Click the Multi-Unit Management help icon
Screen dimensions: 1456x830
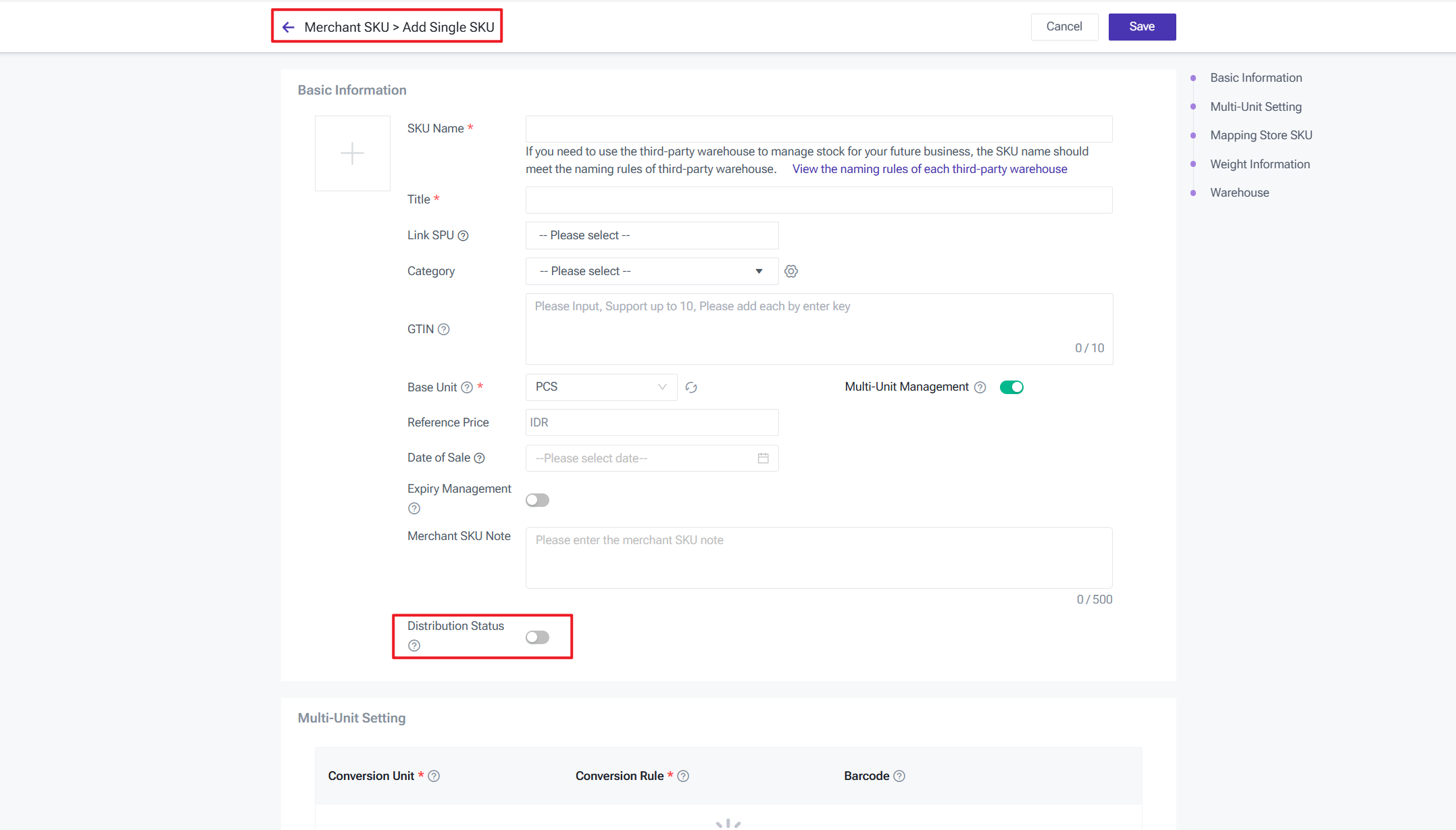[x=980, y=387]
